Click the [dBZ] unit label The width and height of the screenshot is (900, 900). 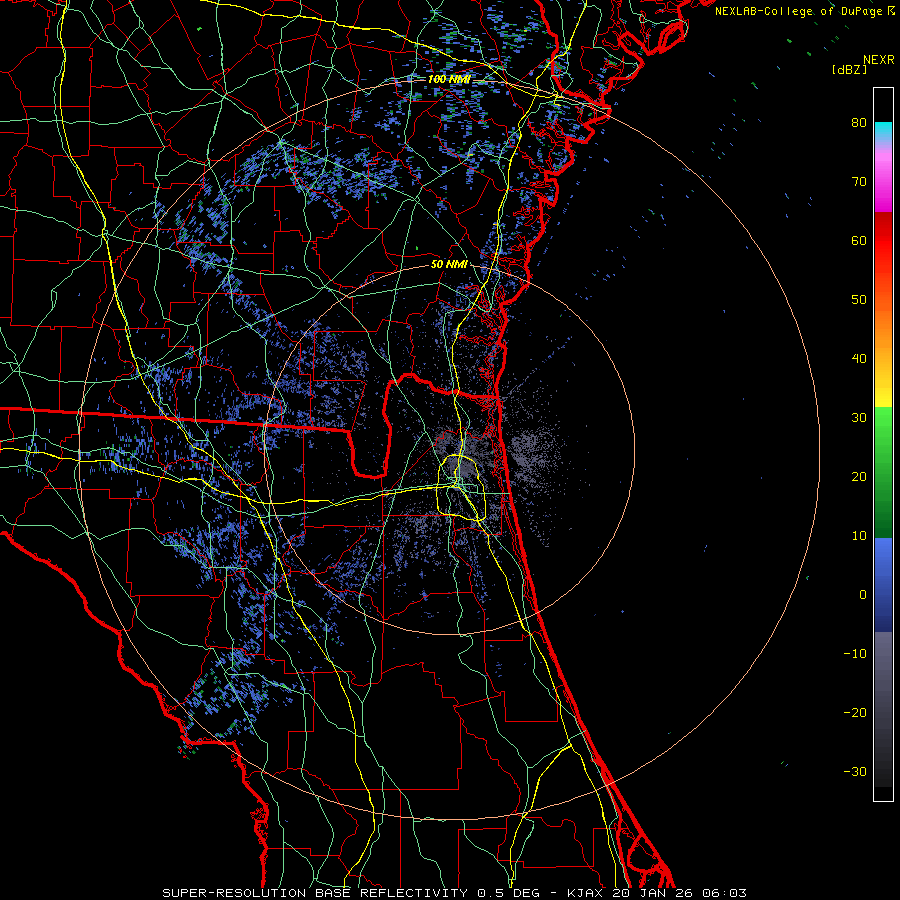(x=849, y=70)
